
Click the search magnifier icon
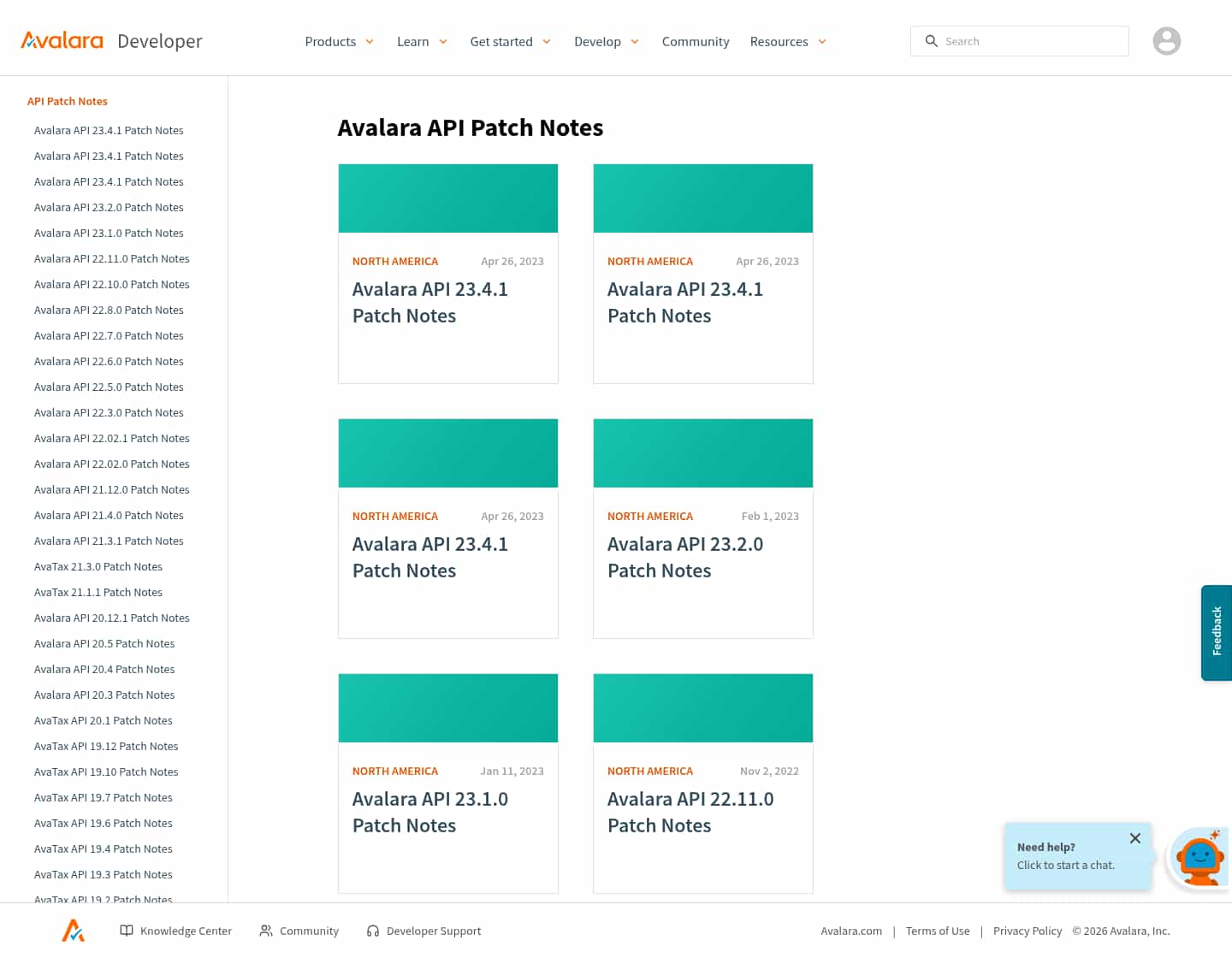point(931,41)
